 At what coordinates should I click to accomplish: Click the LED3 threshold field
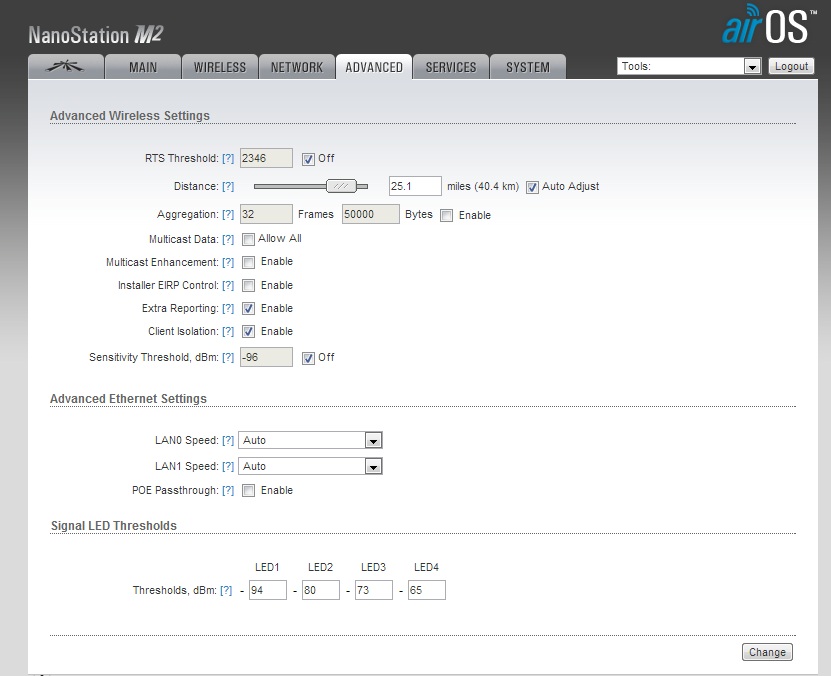(374, 590)
